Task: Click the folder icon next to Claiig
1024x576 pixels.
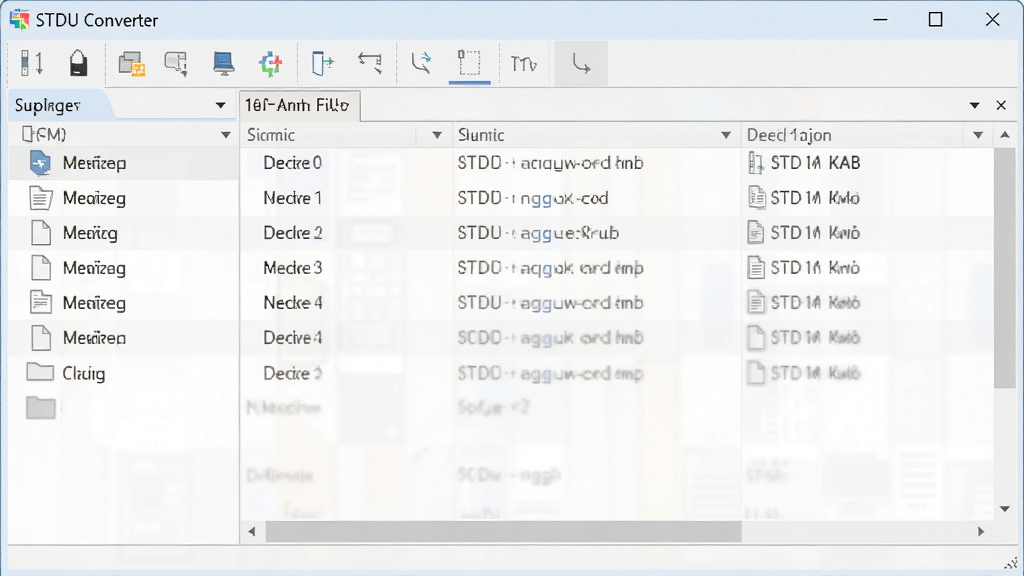Action: coord(40,372)
